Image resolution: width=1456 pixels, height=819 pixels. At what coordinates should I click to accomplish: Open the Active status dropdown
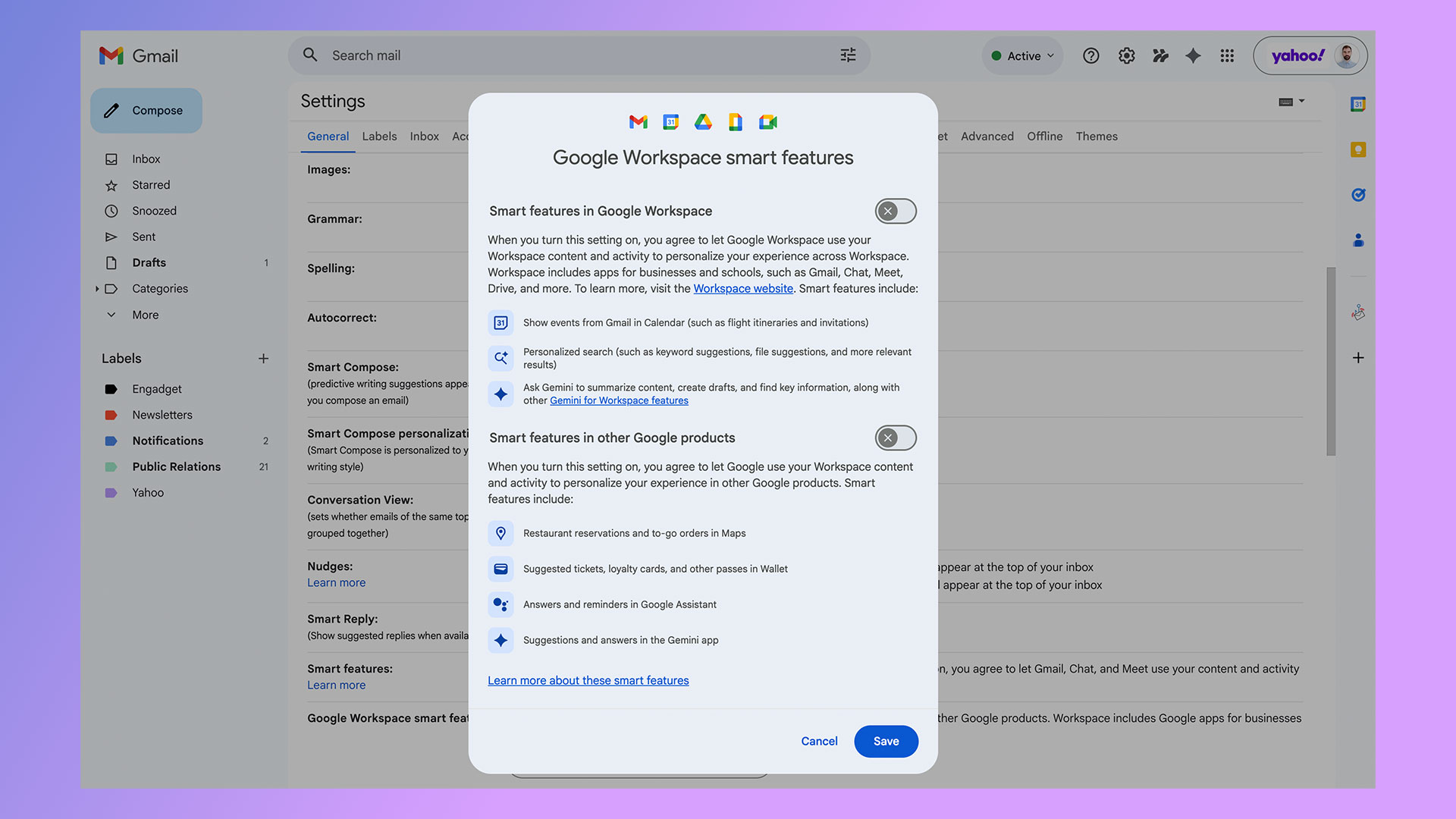[1022, 56]
